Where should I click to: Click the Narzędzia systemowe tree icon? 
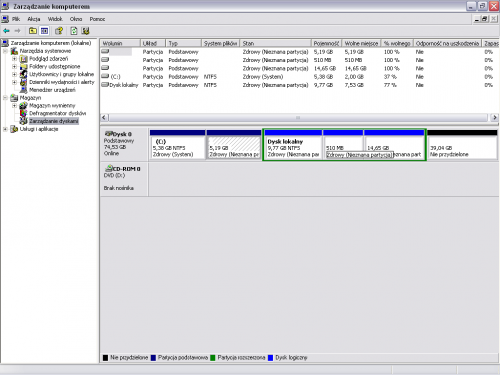click(x=14, y=51)
